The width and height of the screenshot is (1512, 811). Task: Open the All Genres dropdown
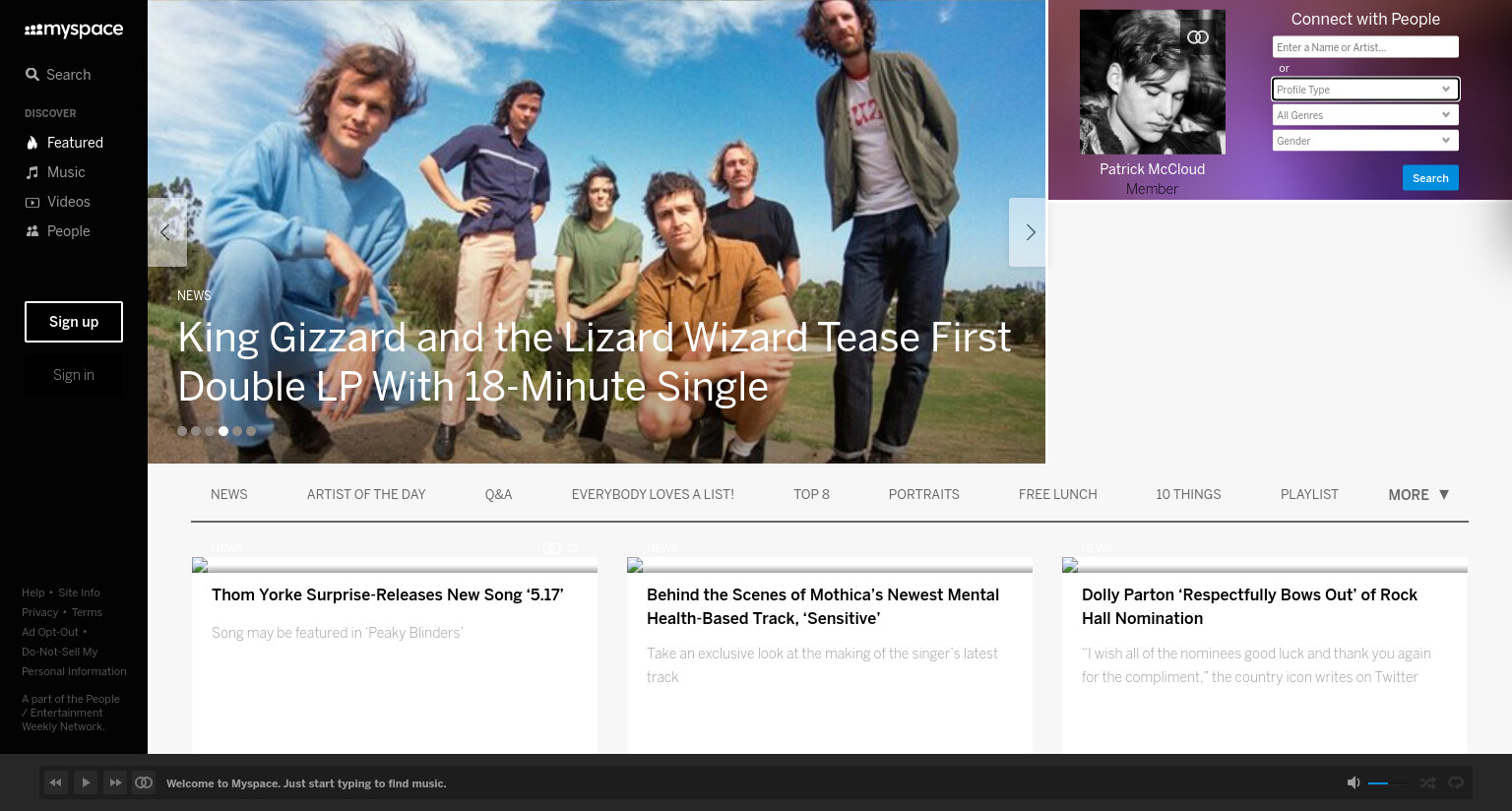(x=1365, y=115)
